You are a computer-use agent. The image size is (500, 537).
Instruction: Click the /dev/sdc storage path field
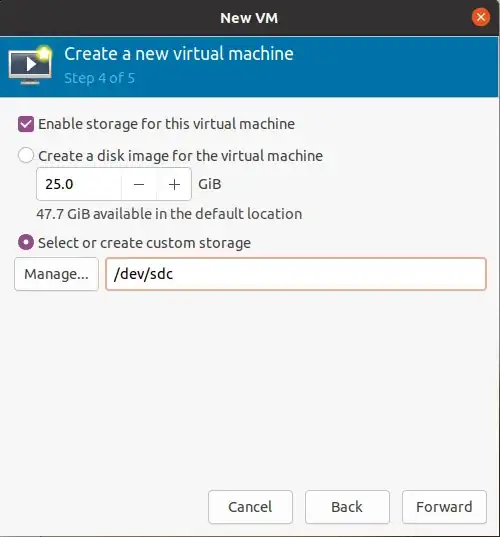296,274
